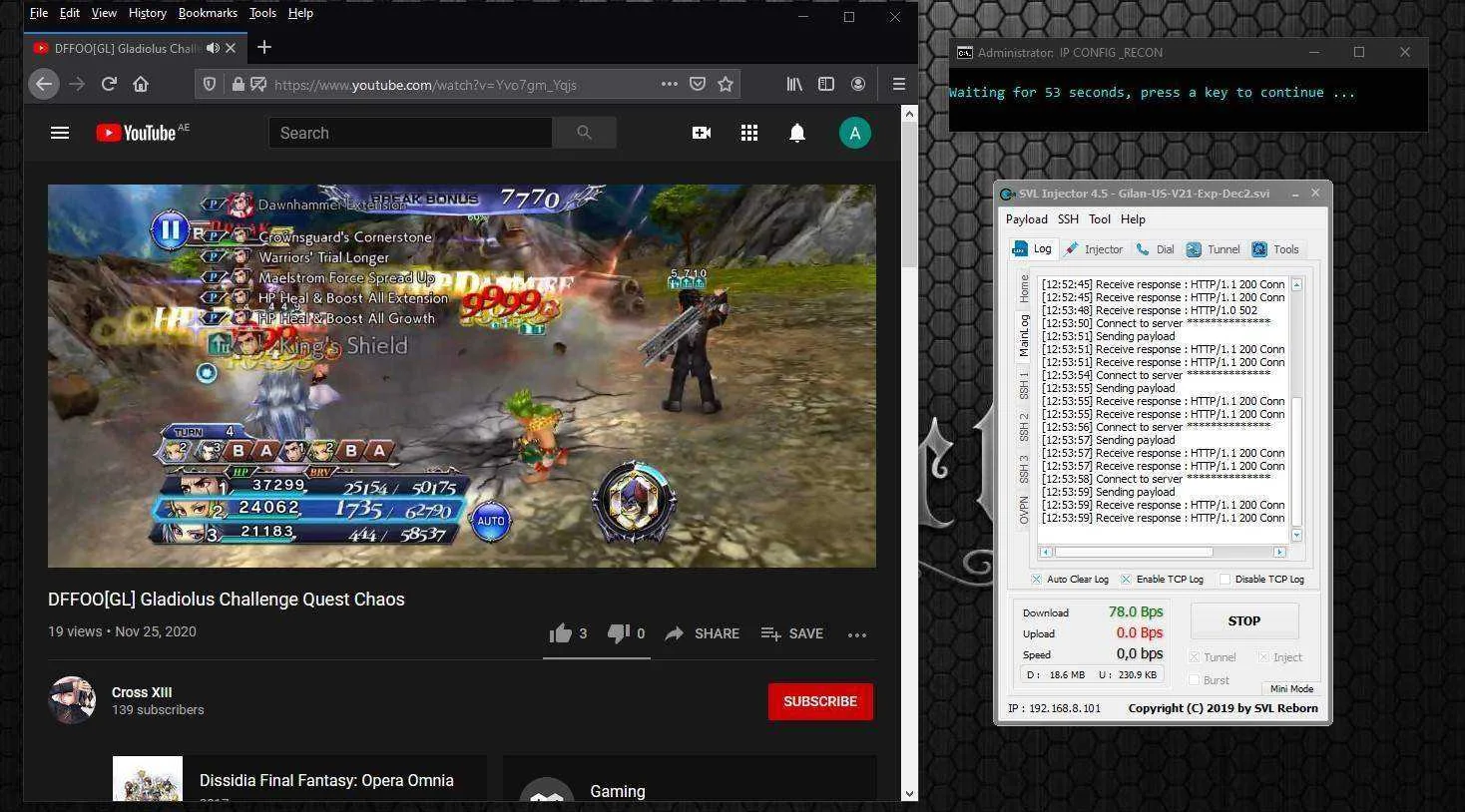Open Firefox Bookmarks menu
The height and width of the screenshot is (812, 1465).
coord(208,13)
